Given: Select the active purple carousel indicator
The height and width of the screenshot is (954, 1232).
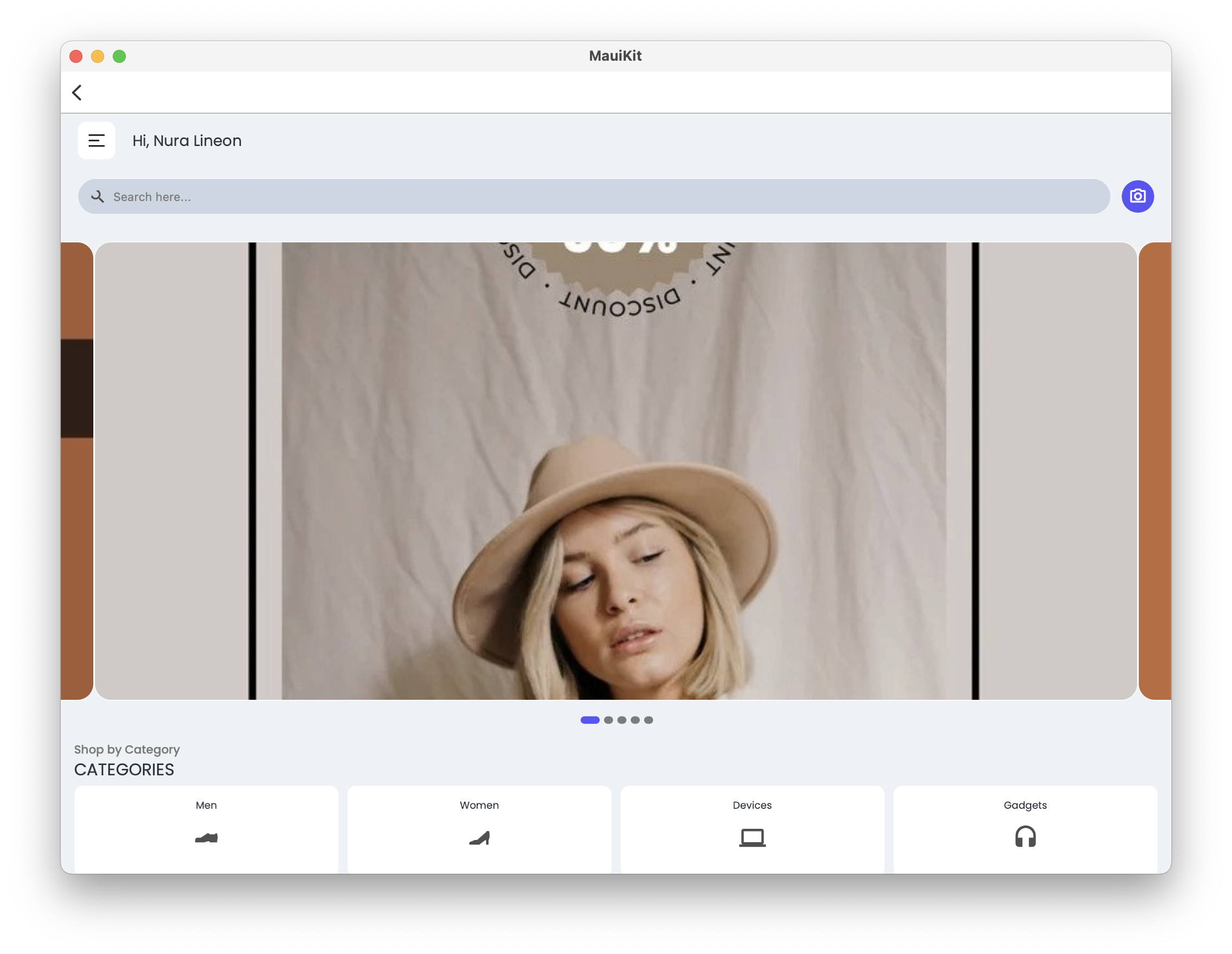Looking at the screenshot, I should coord(590,720).
